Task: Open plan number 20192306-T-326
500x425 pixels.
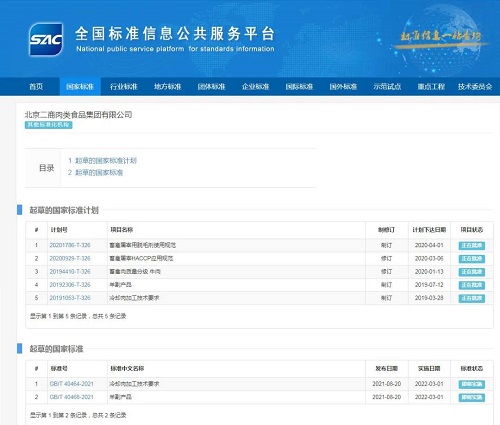Action: [70, 285]
